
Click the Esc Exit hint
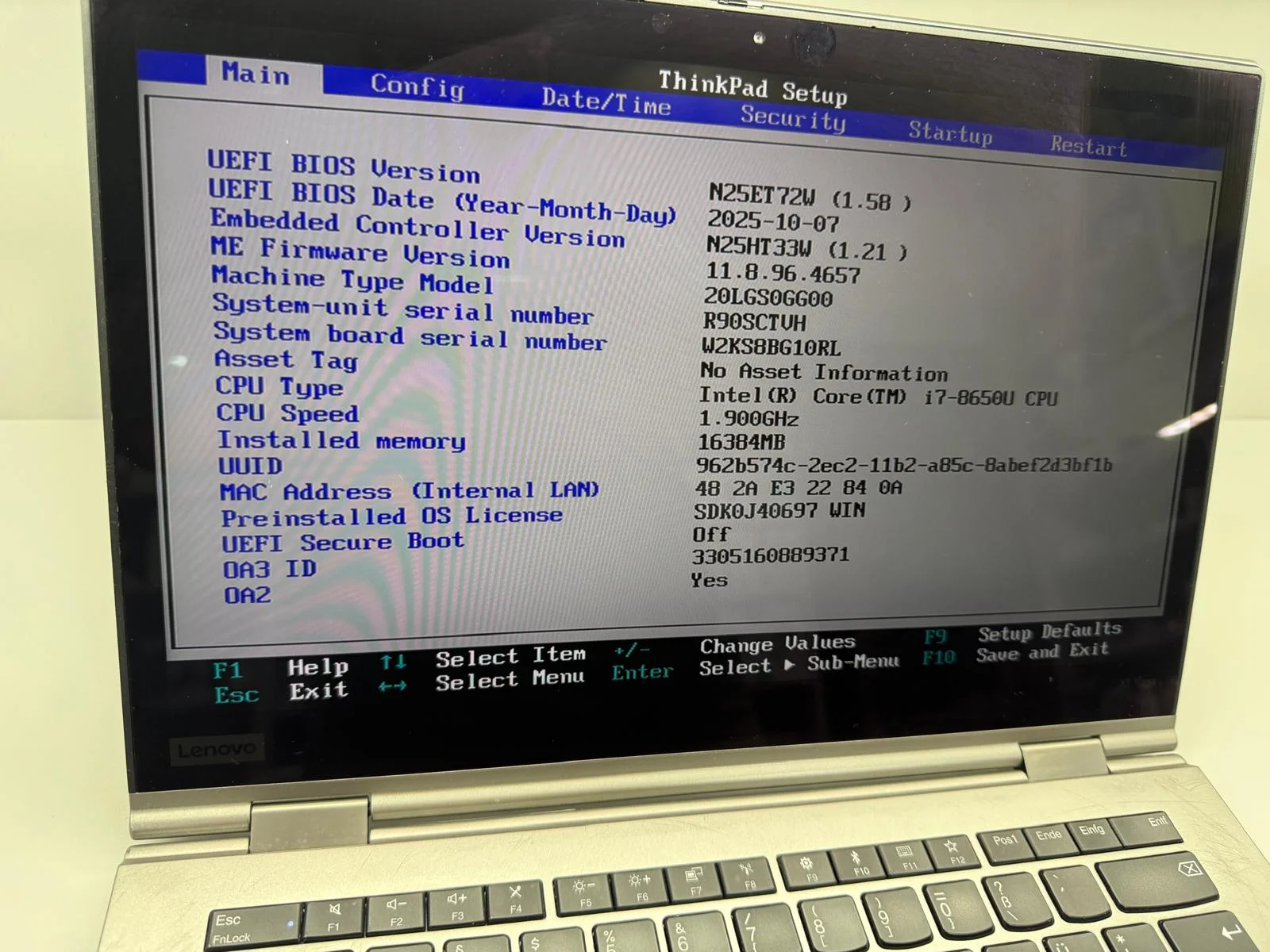[281, 693]
